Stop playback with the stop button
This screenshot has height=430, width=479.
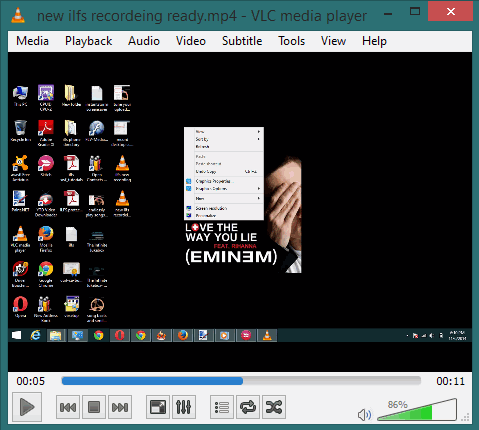(x=94, y=407)
